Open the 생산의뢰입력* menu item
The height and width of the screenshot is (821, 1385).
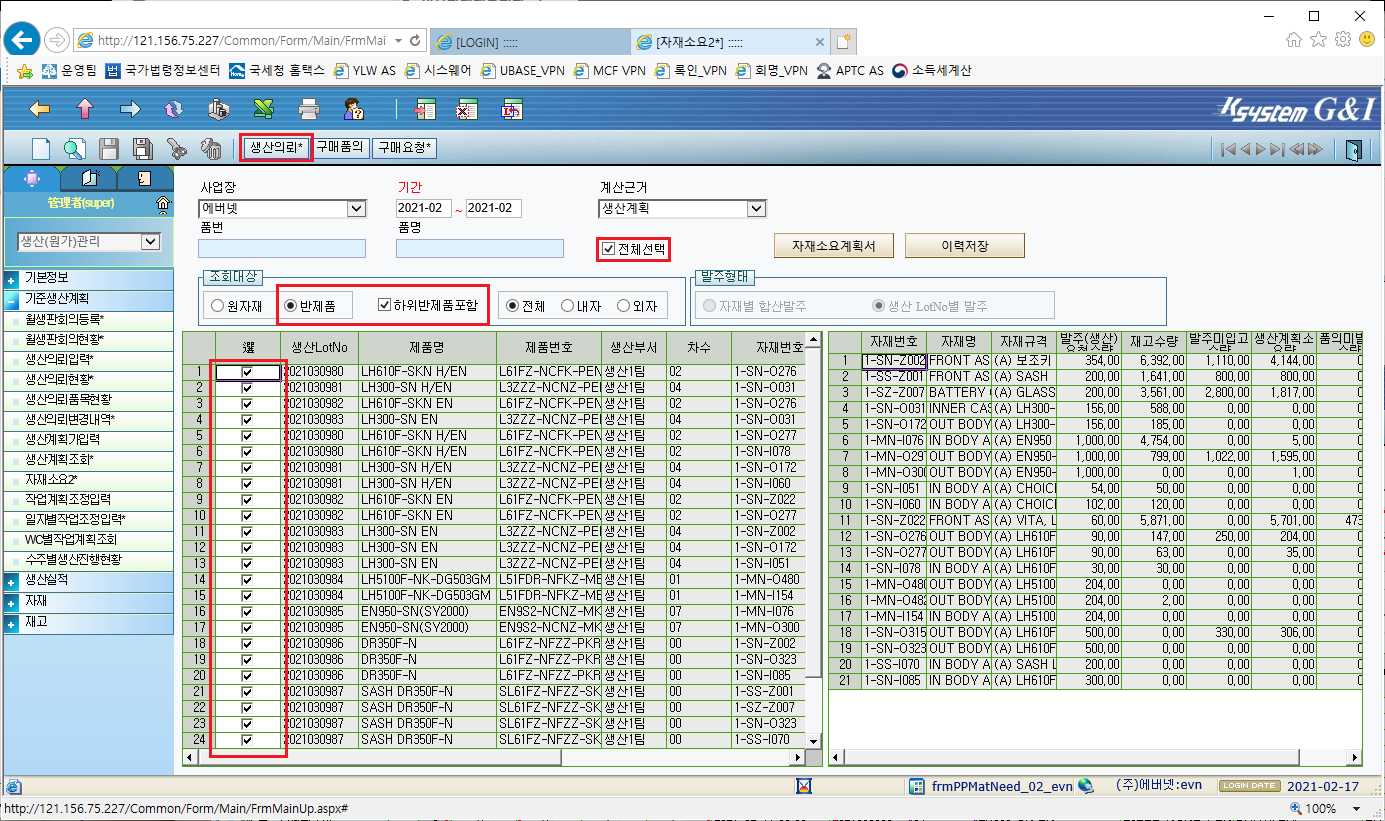(x=59, y=359)
